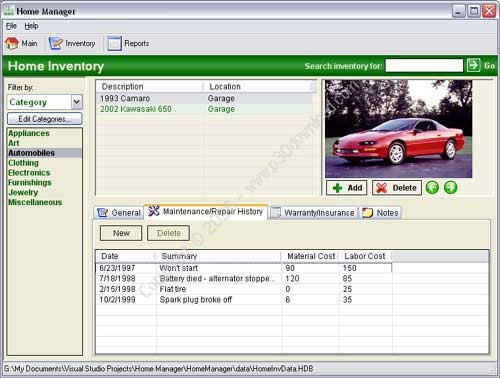Click the Edit Categories button
Image resolution: width=500 pixels, height=378 pixels.
coord(45,119)
